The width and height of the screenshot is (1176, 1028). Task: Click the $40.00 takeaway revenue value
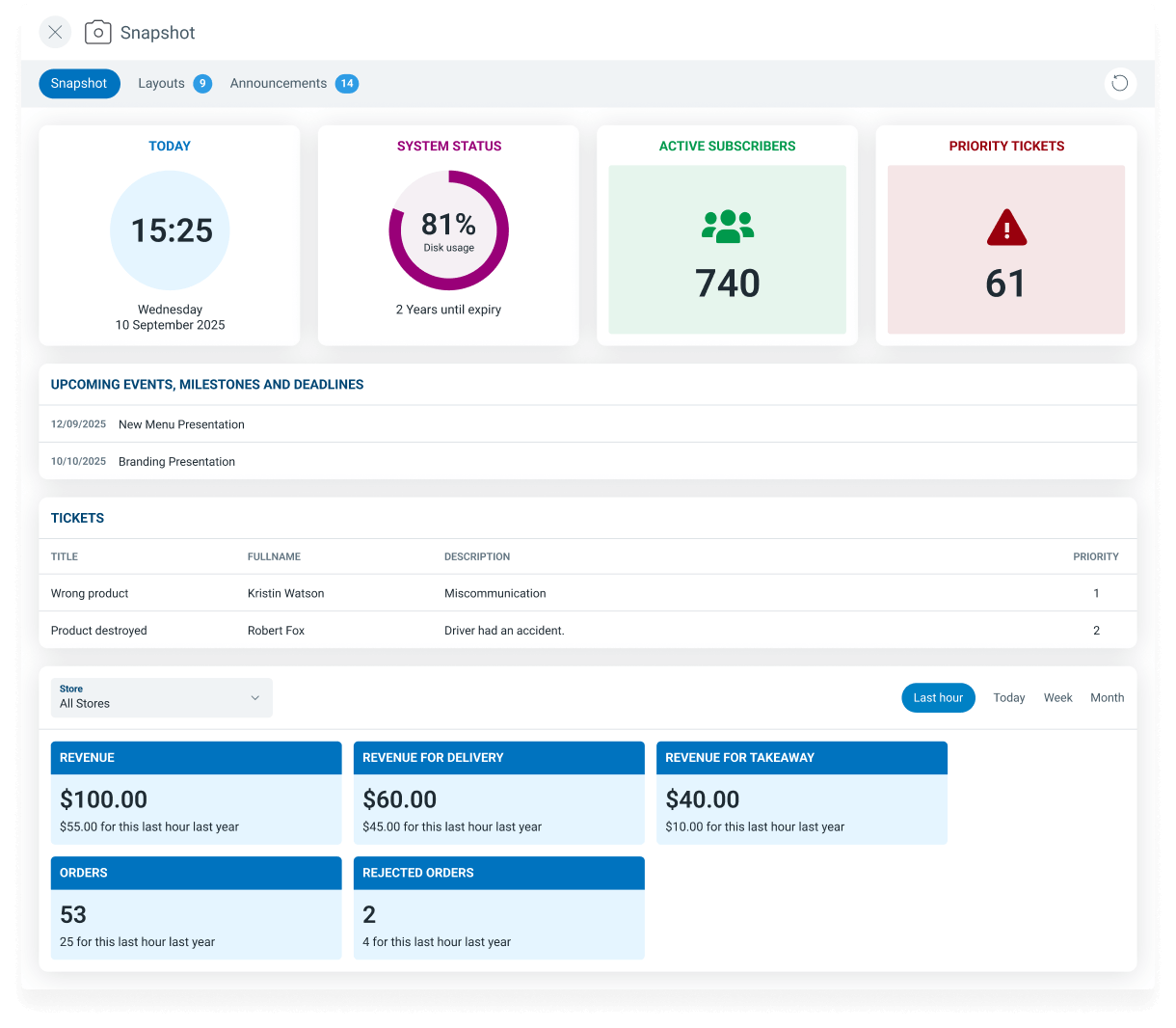(703, 799)
